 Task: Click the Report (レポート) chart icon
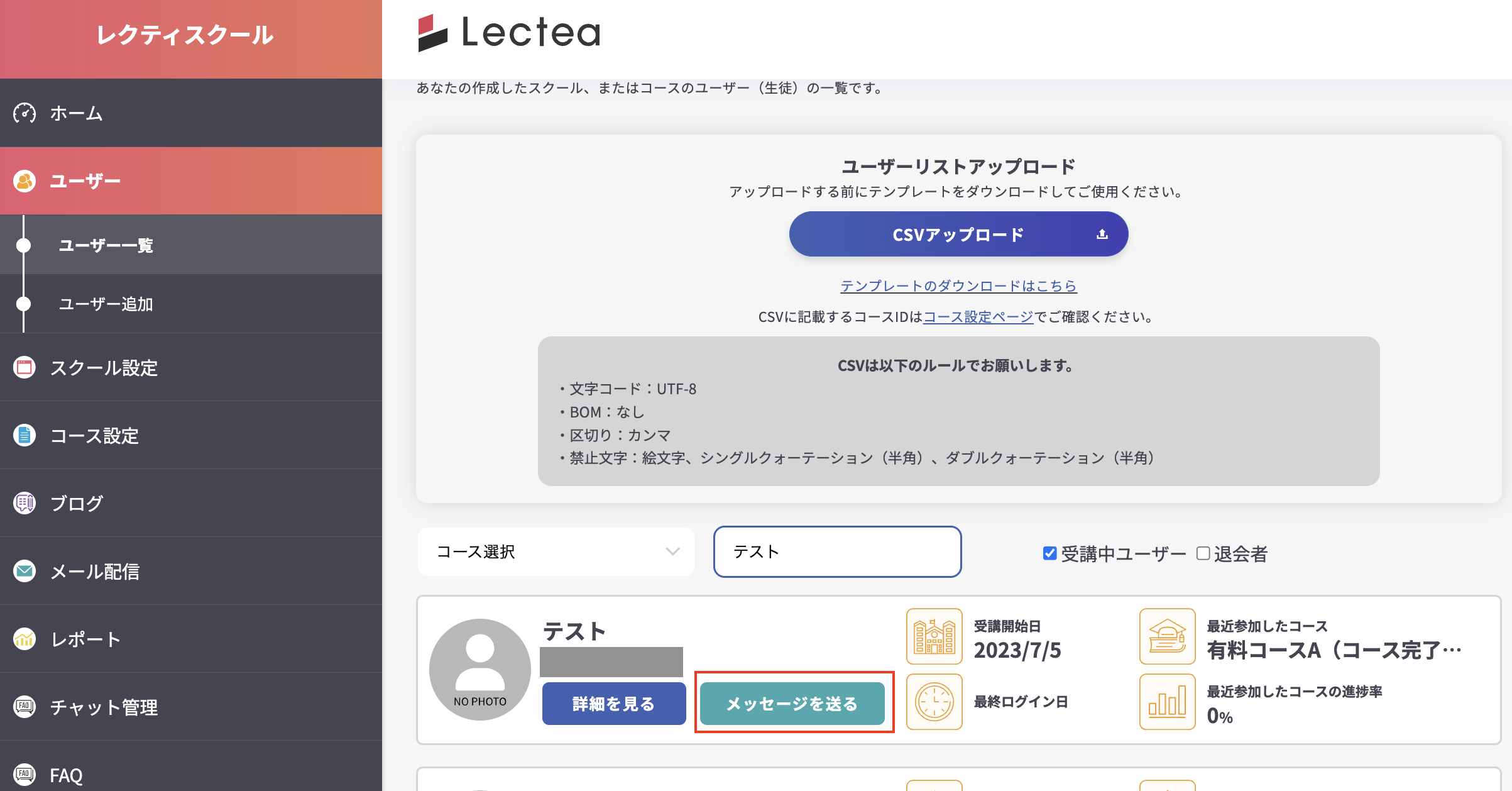pyautogui.click(x=25, y=639)
